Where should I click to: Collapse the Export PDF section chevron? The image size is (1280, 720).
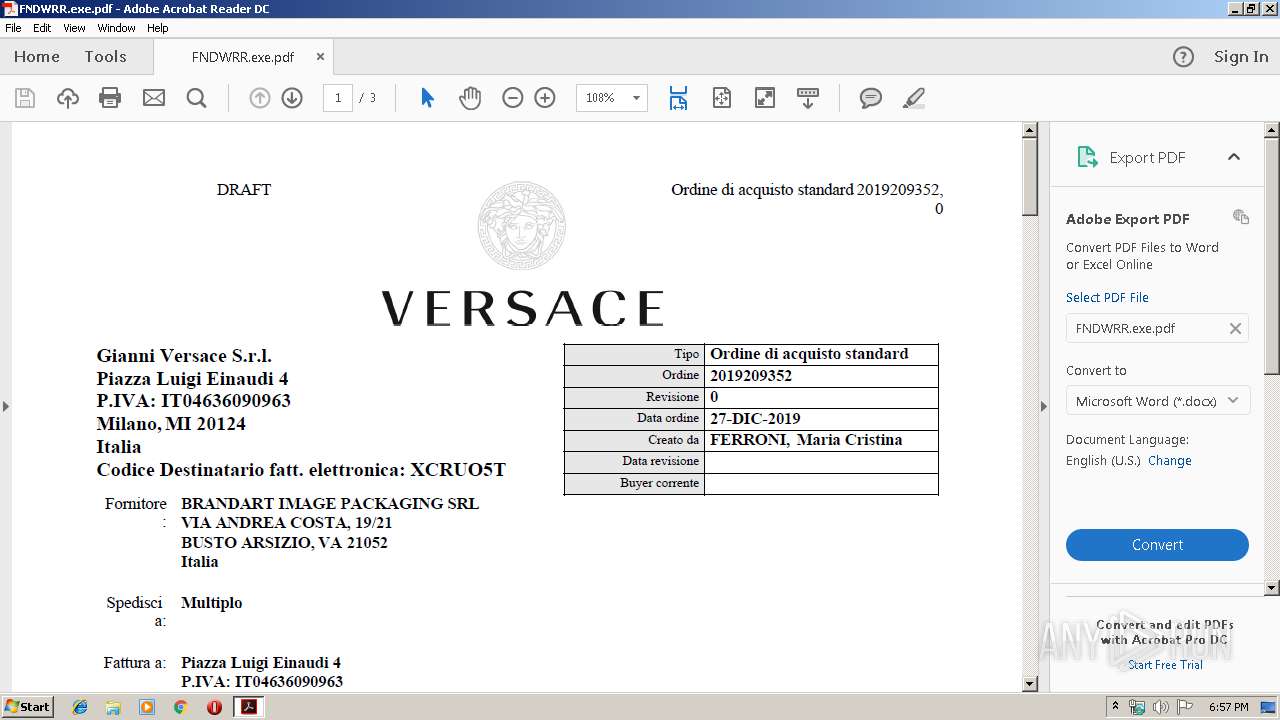coord(1234,157)
